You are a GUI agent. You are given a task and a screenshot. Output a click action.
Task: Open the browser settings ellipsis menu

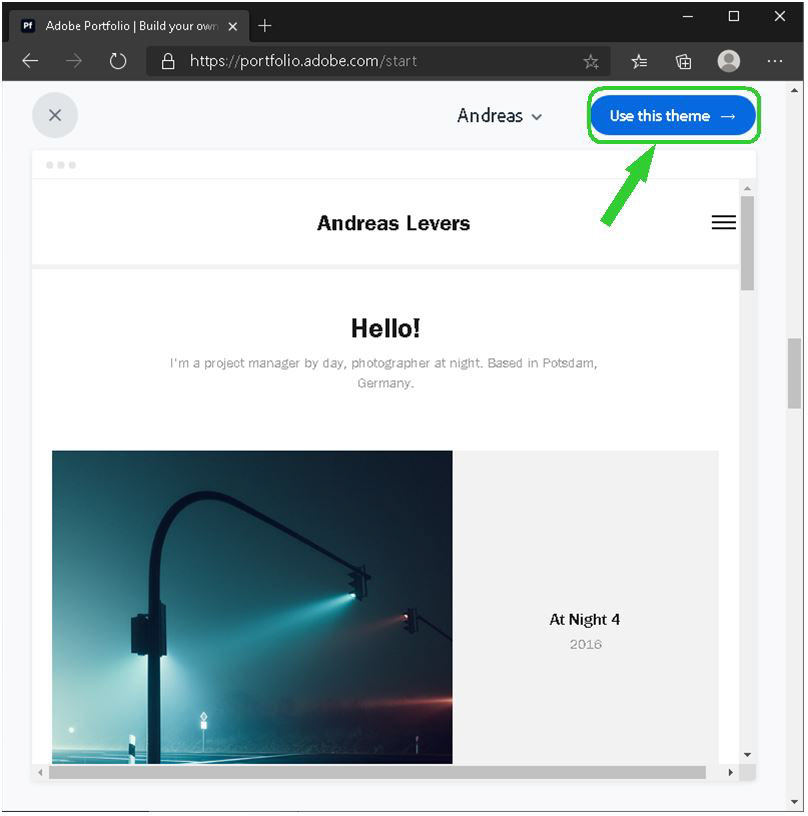click(775, 61)
